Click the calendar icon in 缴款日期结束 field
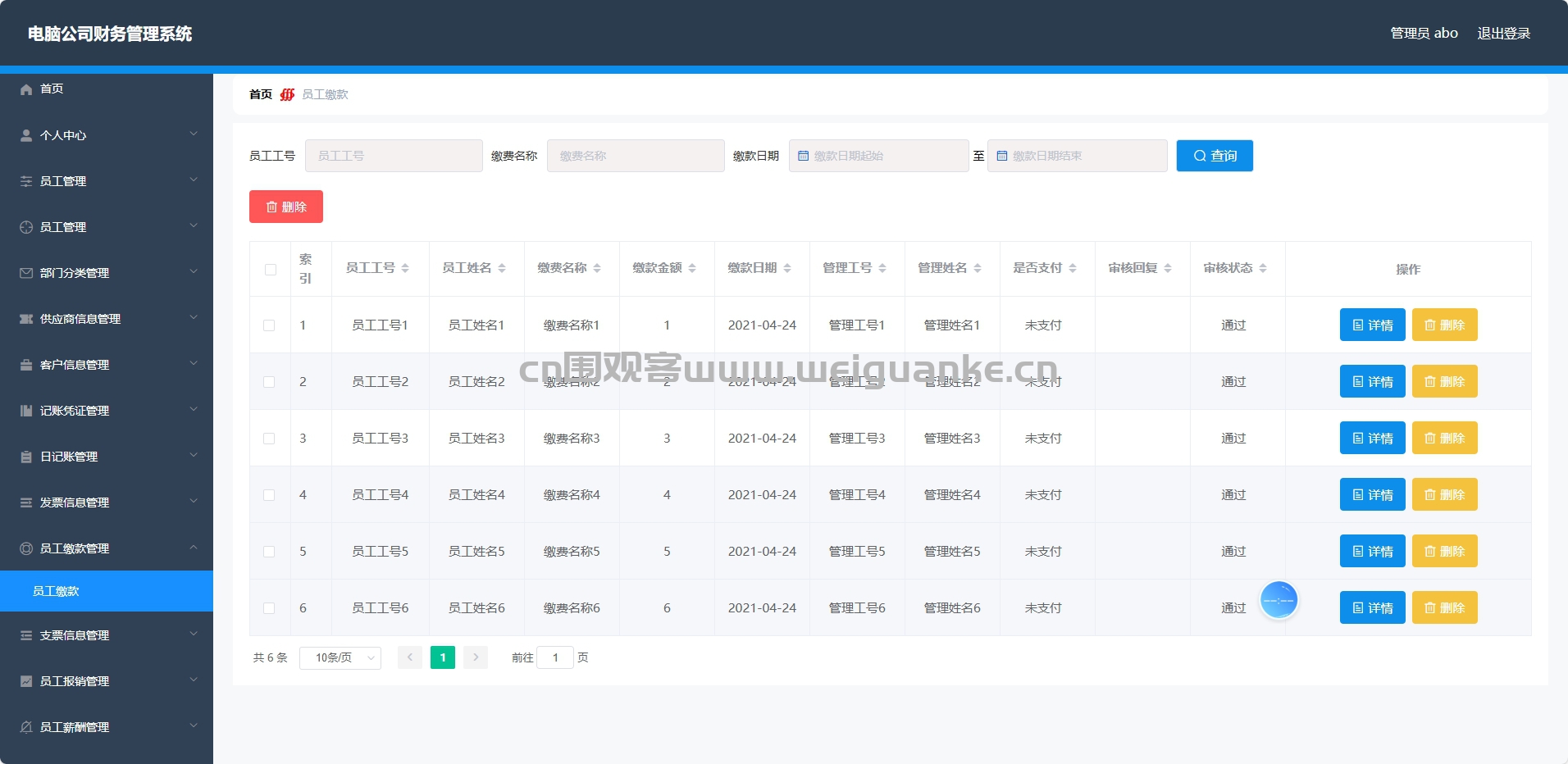The image size is (1568, 764). [1002, 156]
